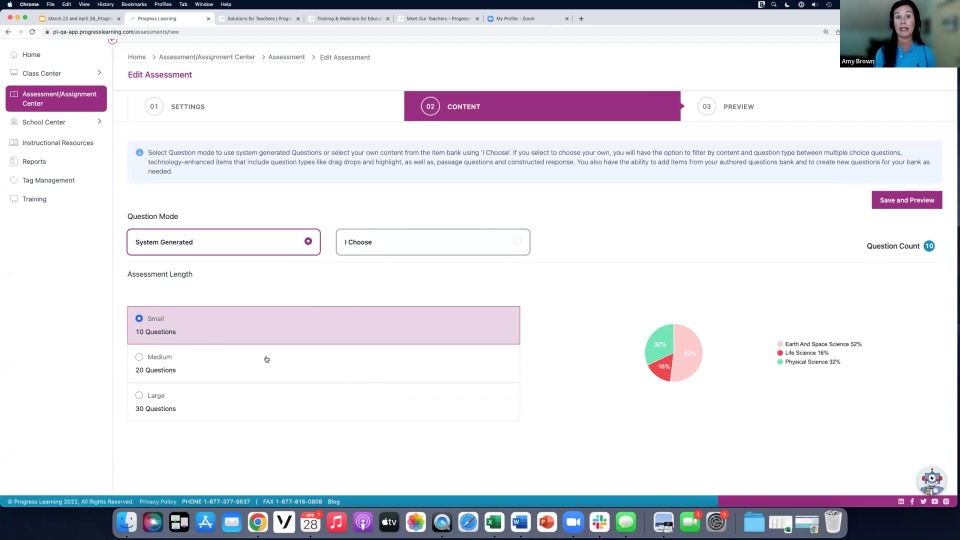Click the Earth And Space Science legend entry
This screenshot has width=960, height=540.
(x=819, y=344)
